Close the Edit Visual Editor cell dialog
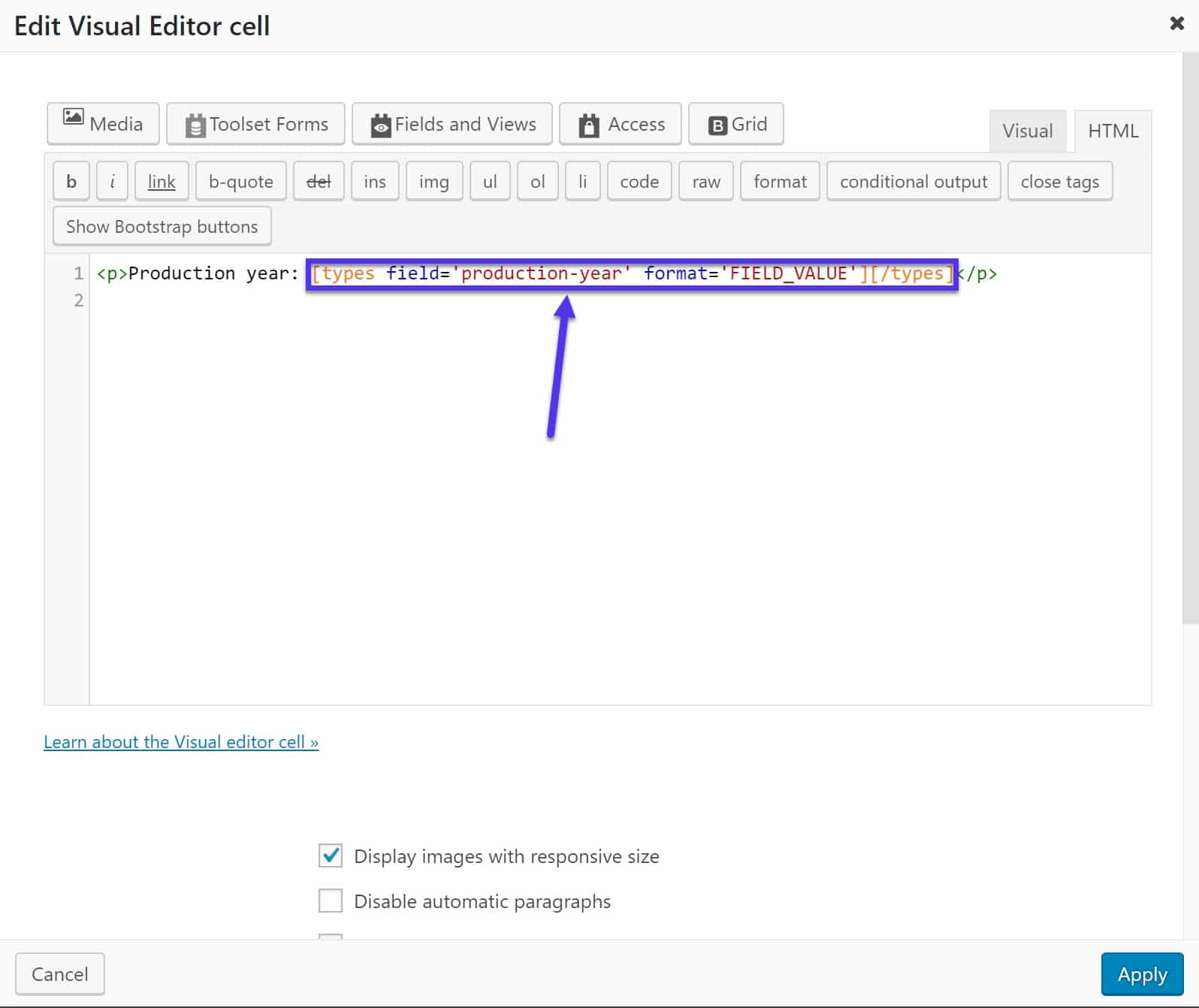This screenshot has width=1199, height=1008. coord(1176,24)
